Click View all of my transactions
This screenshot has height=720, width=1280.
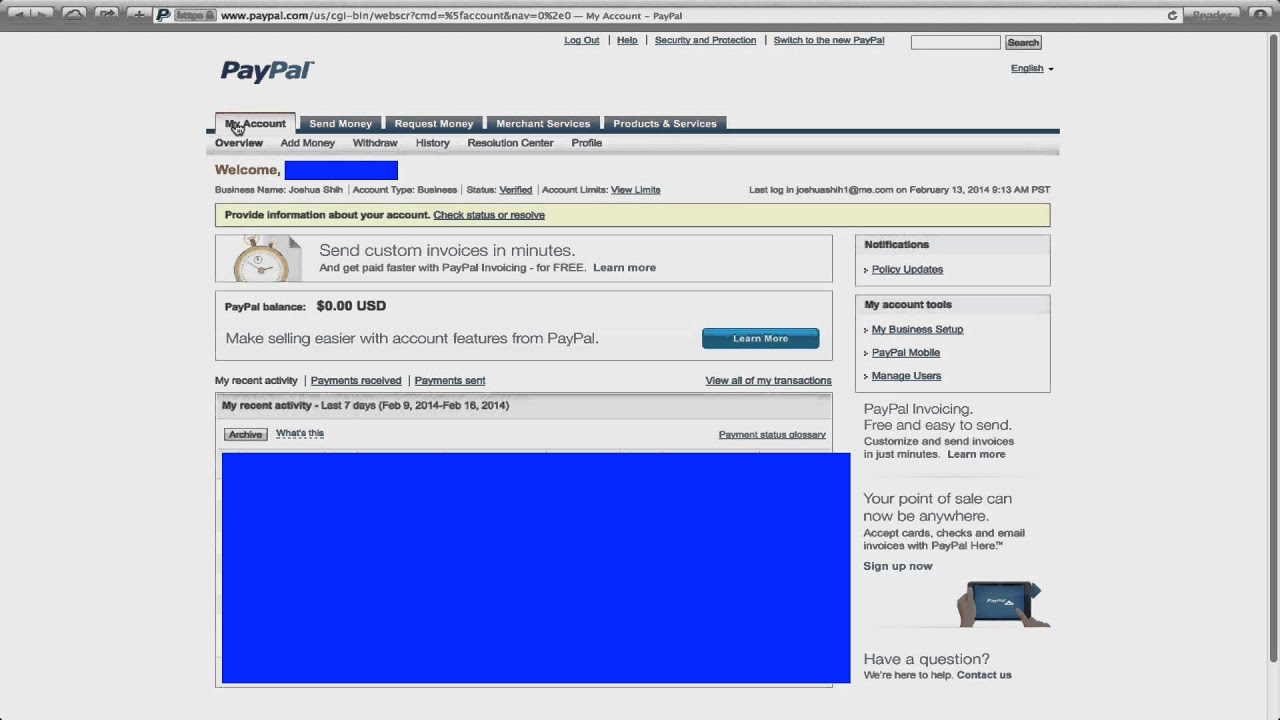point(768,380)
